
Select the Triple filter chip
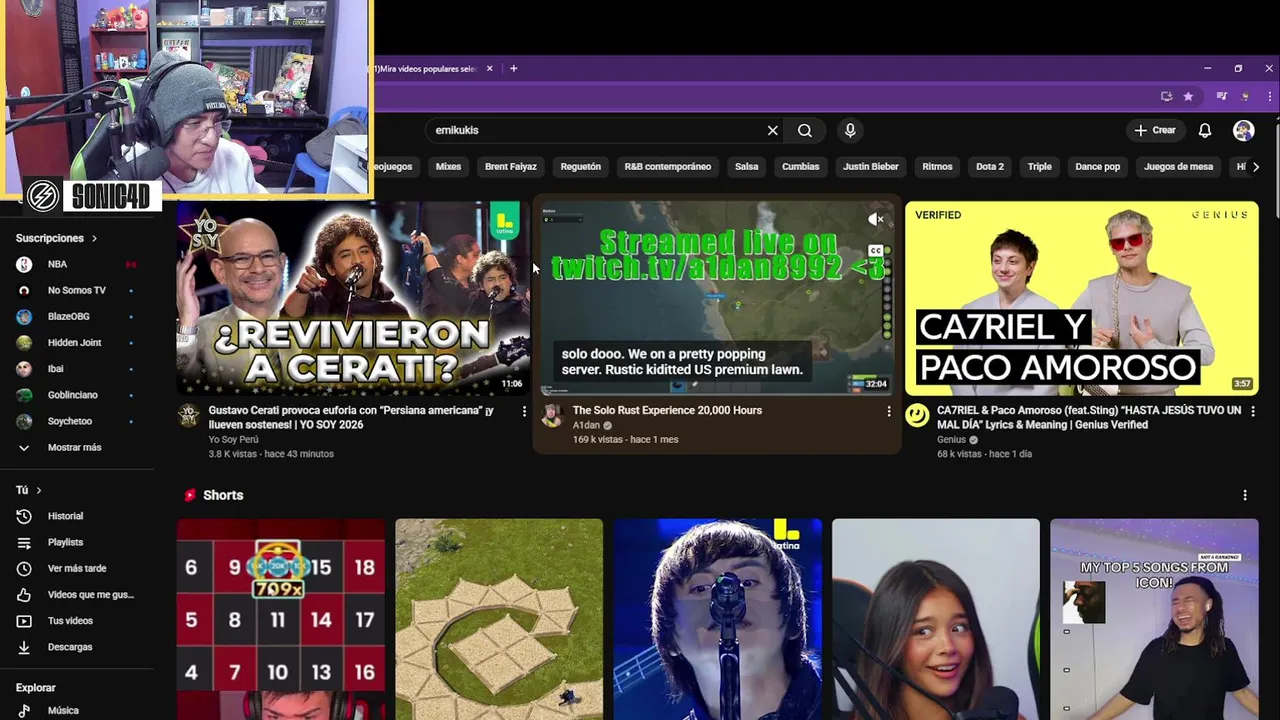coord(1040,167)
